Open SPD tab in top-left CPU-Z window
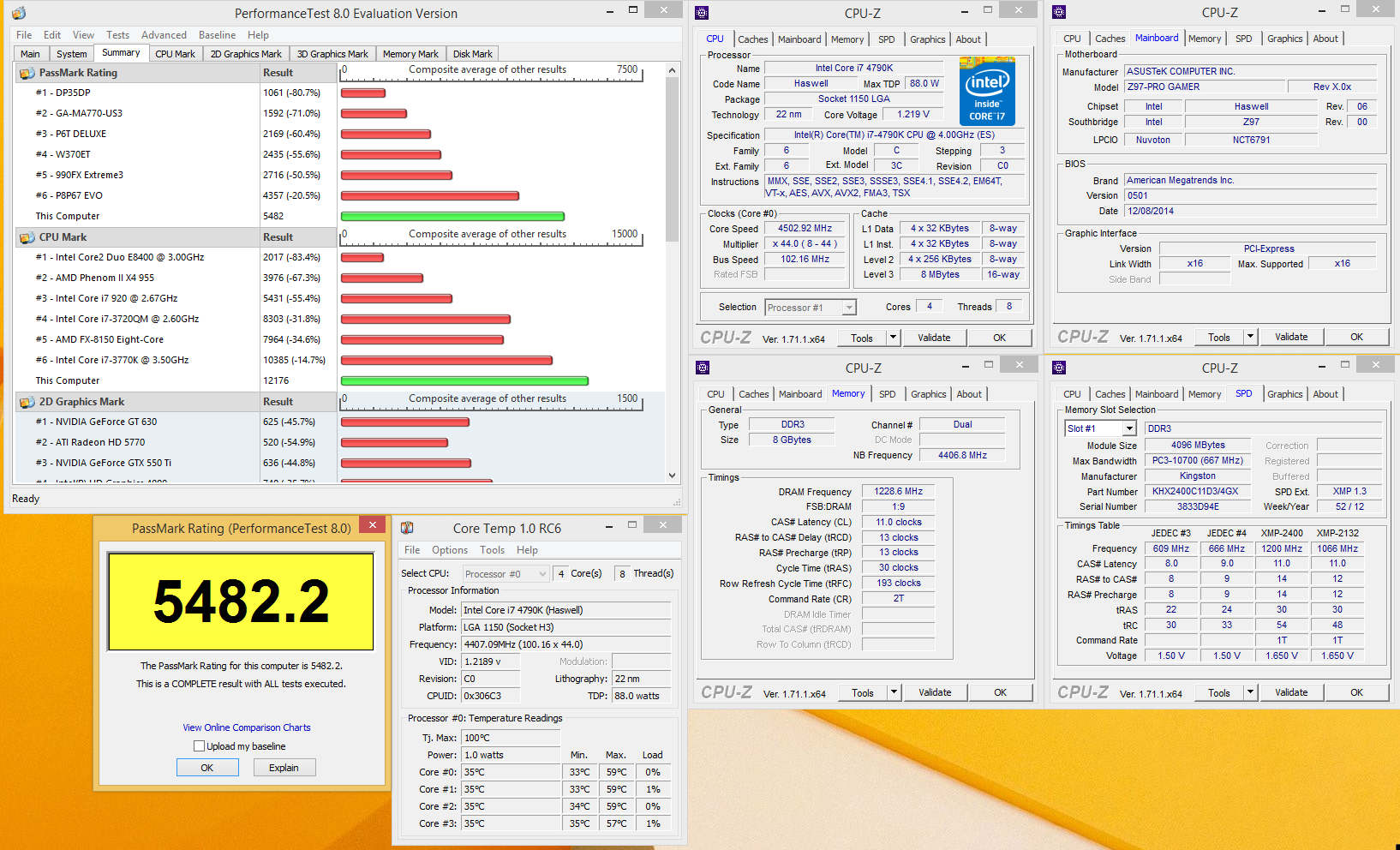This screenshot has height=850, width=1400. tap(887, 39)
